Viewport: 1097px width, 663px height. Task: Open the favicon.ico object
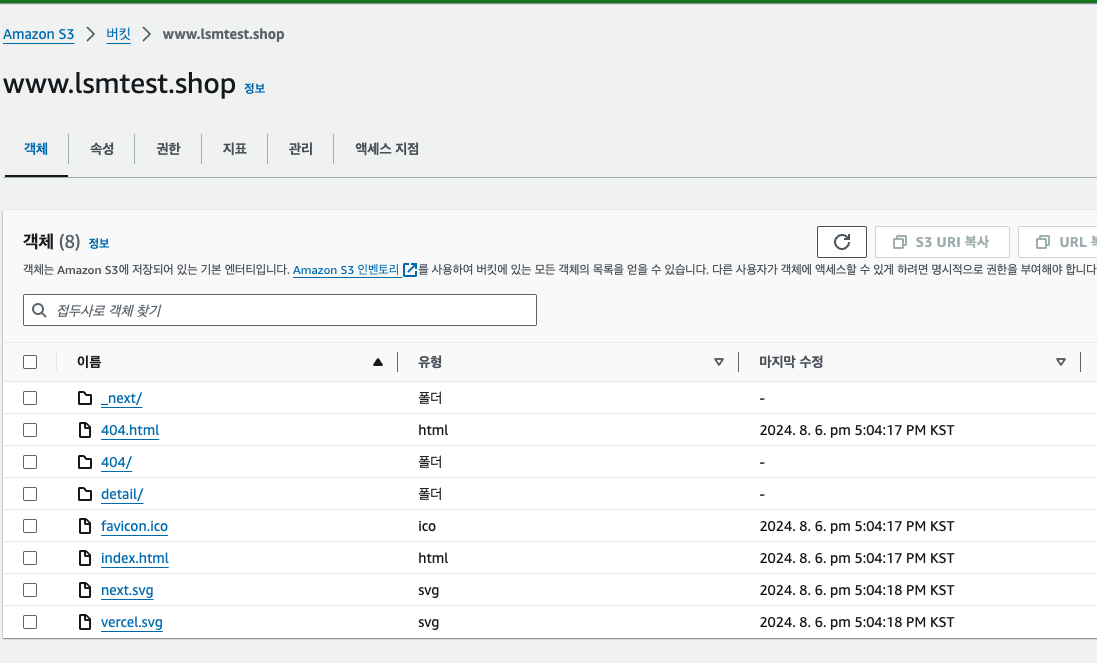click(134, 526)
